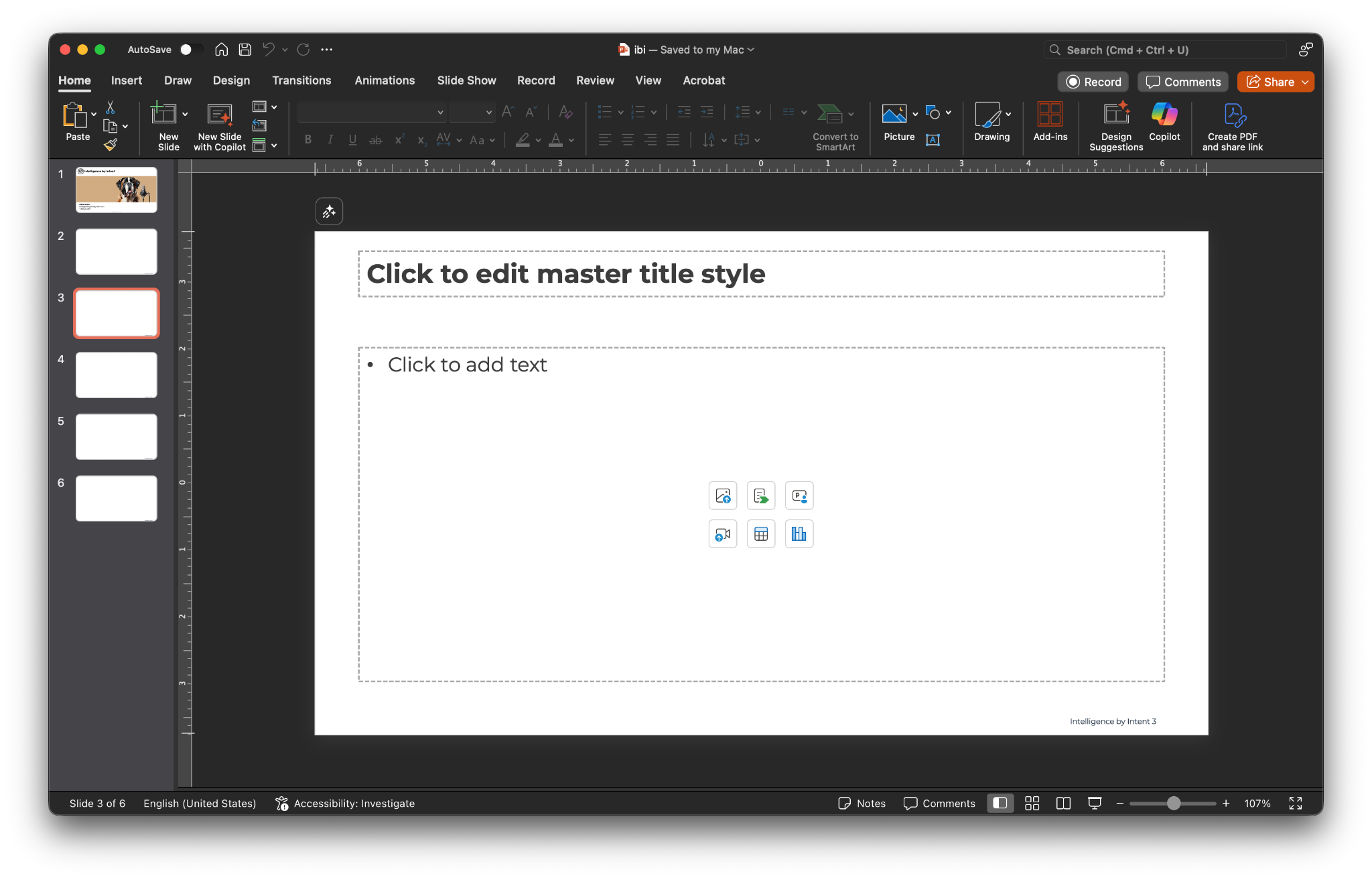Toggle Normal view button in status bar
The image size is (1372, 880).
point(1000,803)
